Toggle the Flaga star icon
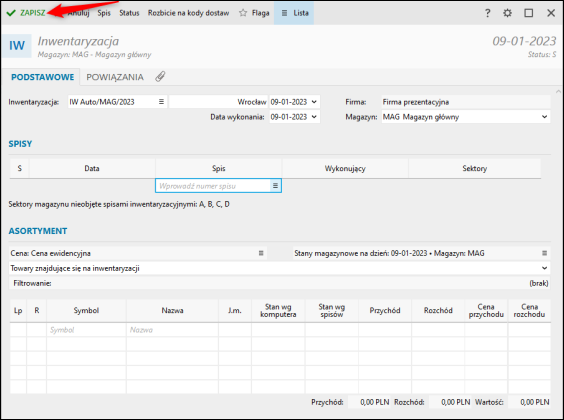564x420 pixels. click(x=243, y=13)
